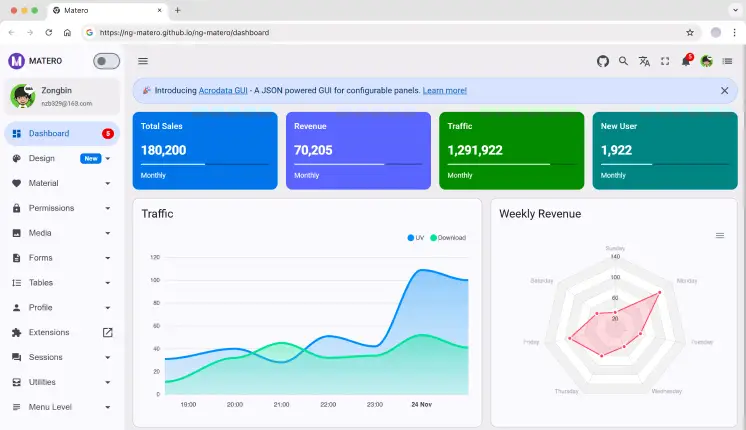The height and width of the screenshot is (430, 746).
Task: Open the right-side settings panel icon
Action: coord(727,61)
